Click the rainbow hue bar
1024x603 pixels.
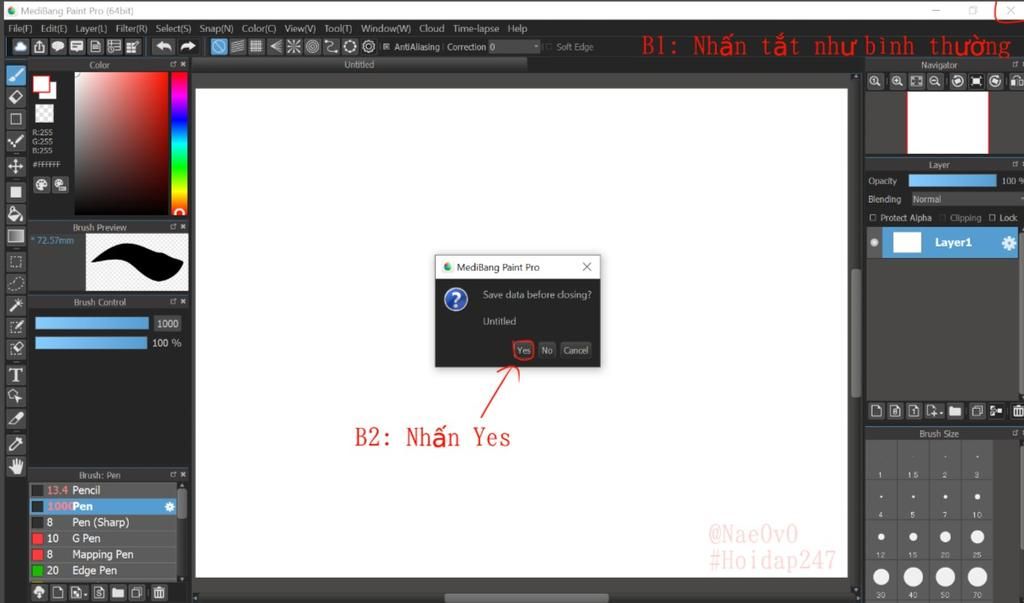click(179, 143)
